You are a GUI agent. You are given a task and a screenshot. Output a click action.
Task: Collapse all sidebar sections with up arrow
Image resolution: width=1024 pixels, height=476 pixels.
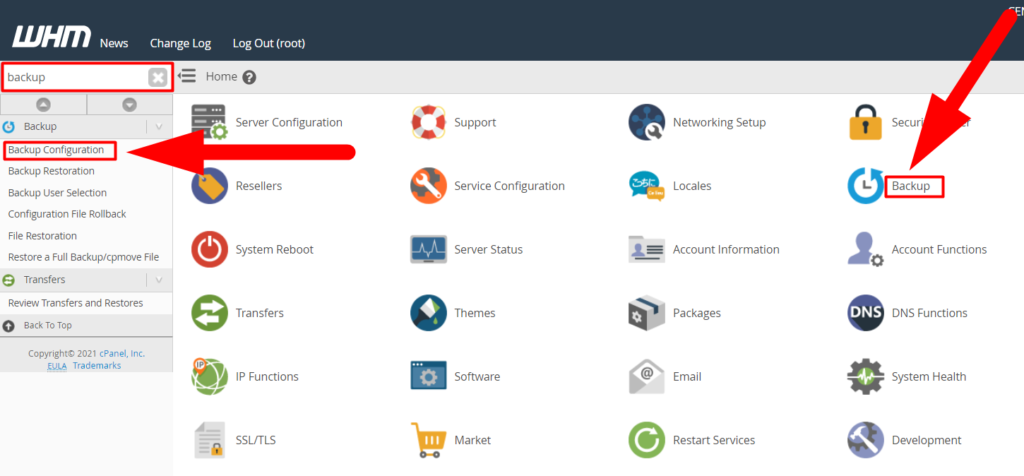[x=43, y=104]
